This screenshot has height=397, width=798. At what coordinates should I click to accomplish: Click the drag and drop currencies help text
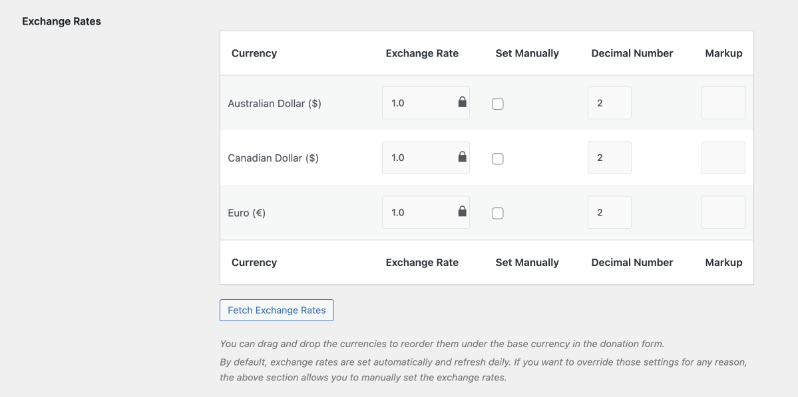(x=442, y=344)
